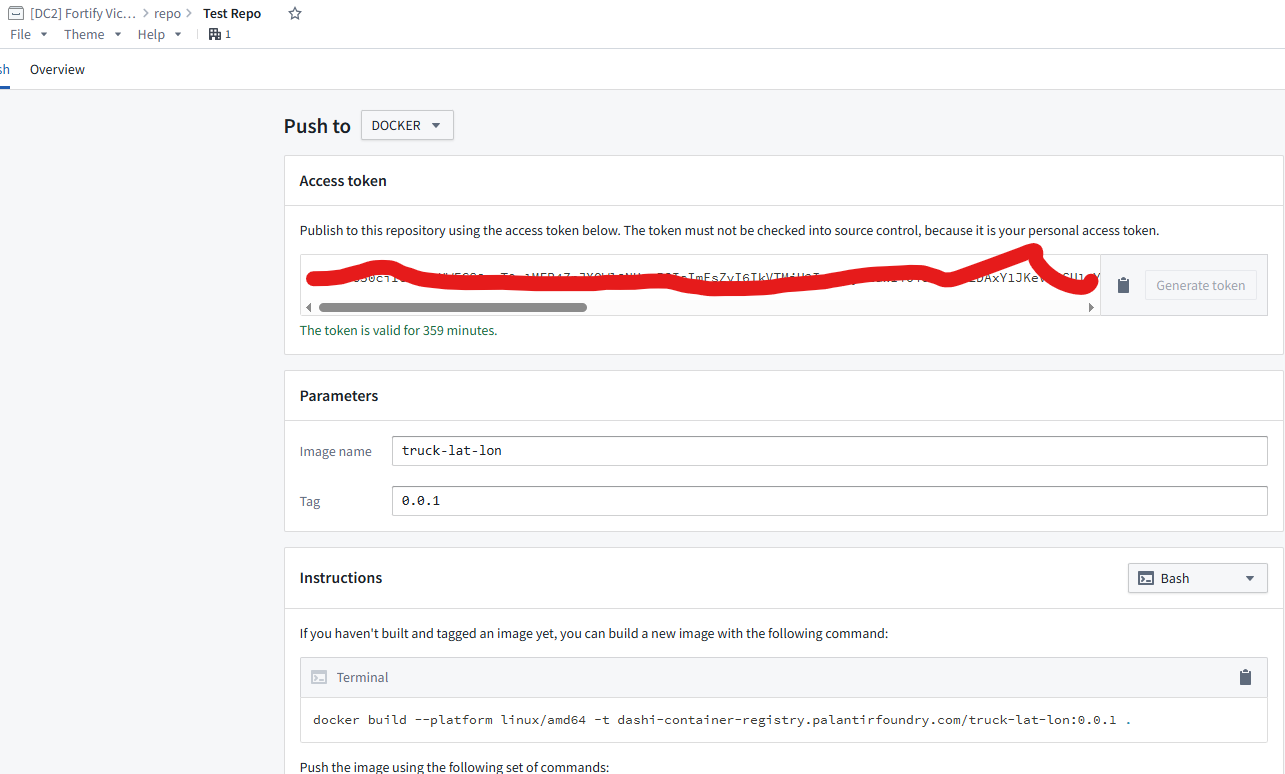Viewport: 1285px width, 774px height.
Task: Click the right scroll arrow under the token
Action: (x=1091, y=307)
